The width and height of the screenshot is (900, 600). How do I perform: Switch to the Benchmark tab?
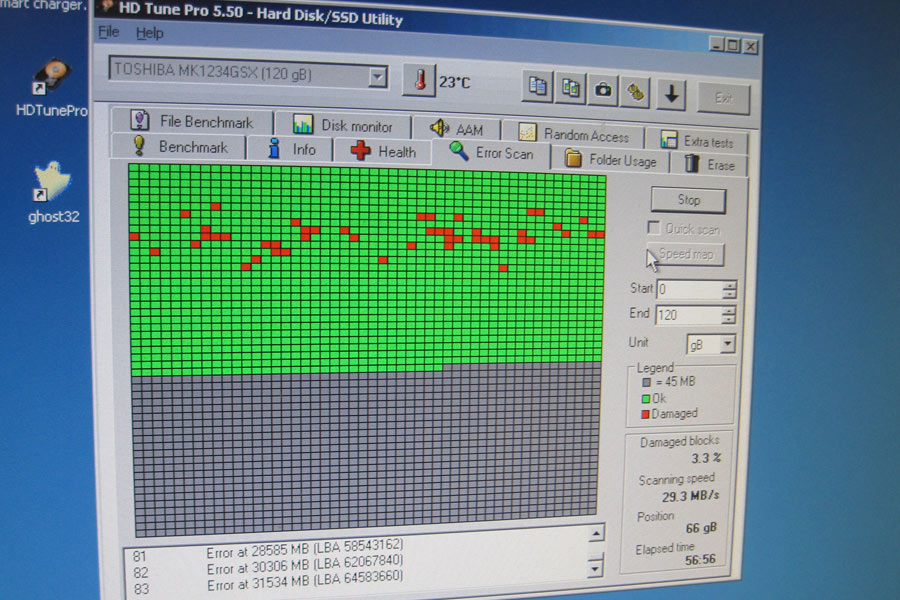[x=179, y=146]
